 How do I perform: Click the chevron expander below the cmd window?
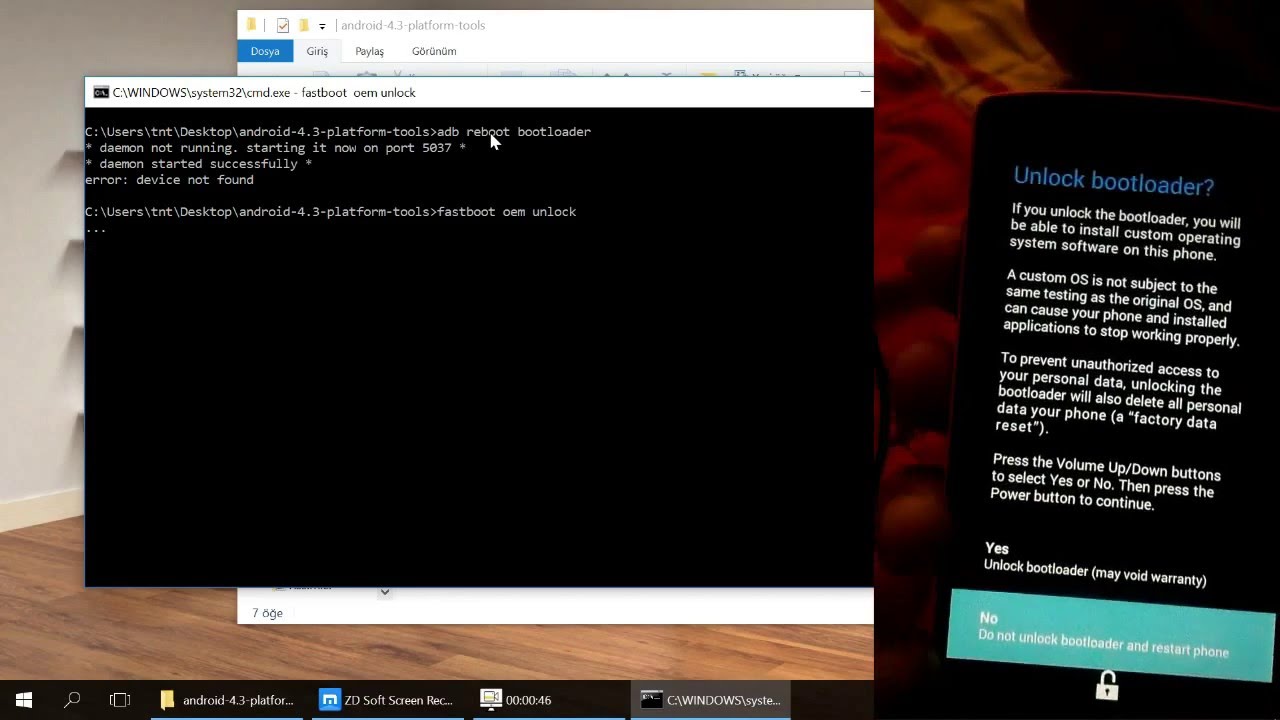[x=384, y=592]
